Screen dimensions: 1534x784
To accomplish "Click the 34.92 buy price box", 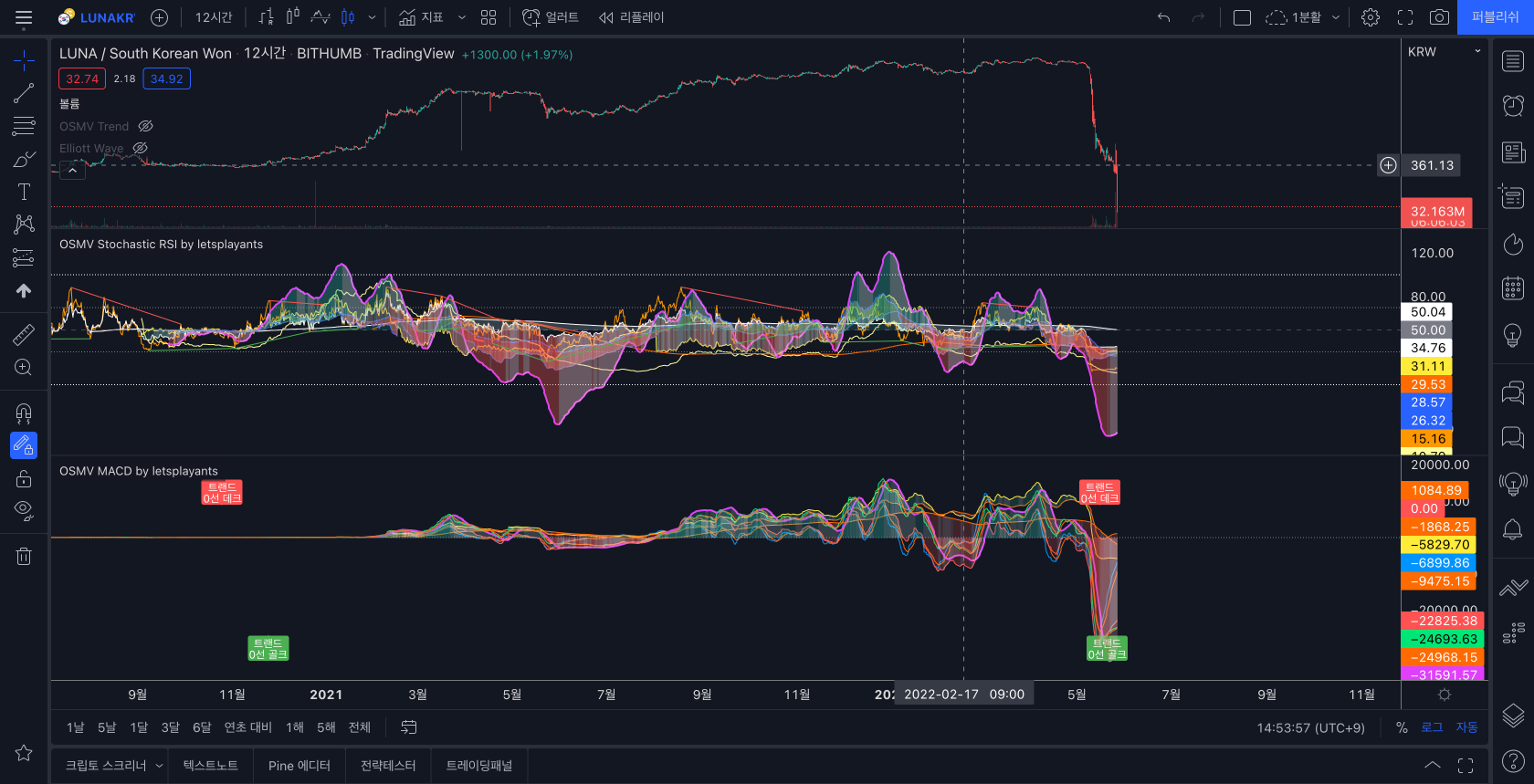I will [166, 78].
